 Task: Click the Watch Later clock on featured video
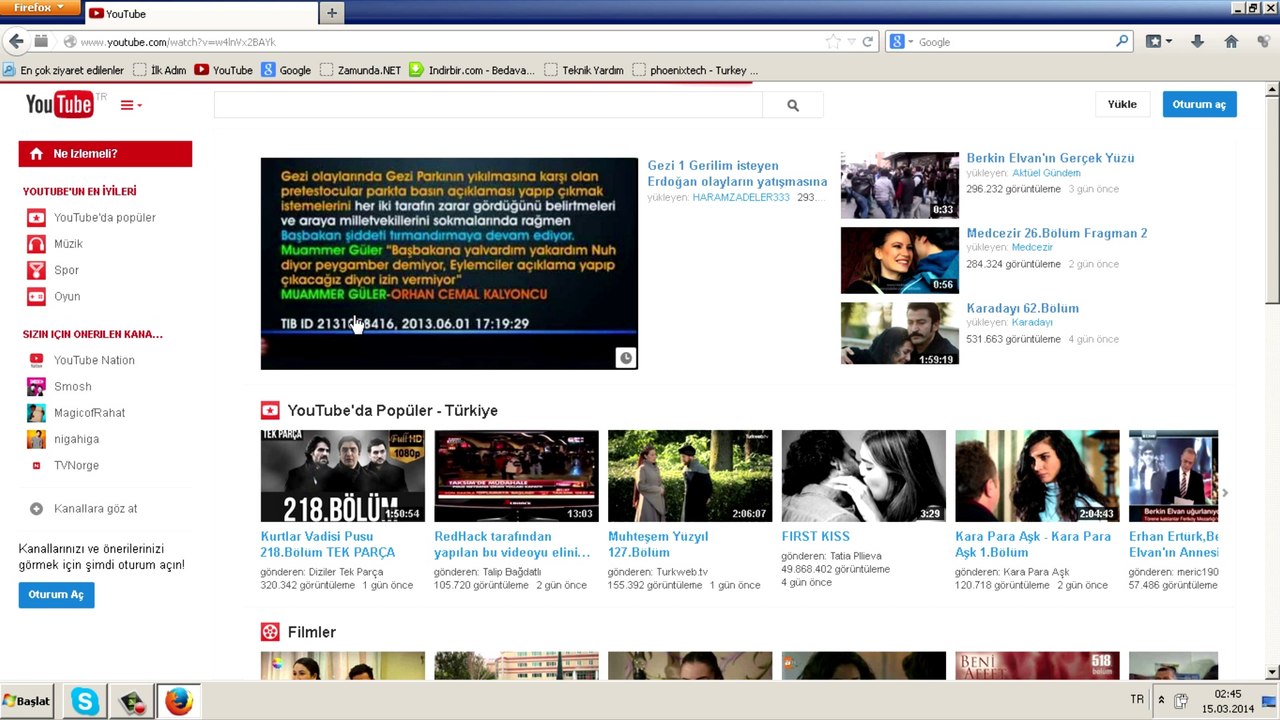[625, 358]
